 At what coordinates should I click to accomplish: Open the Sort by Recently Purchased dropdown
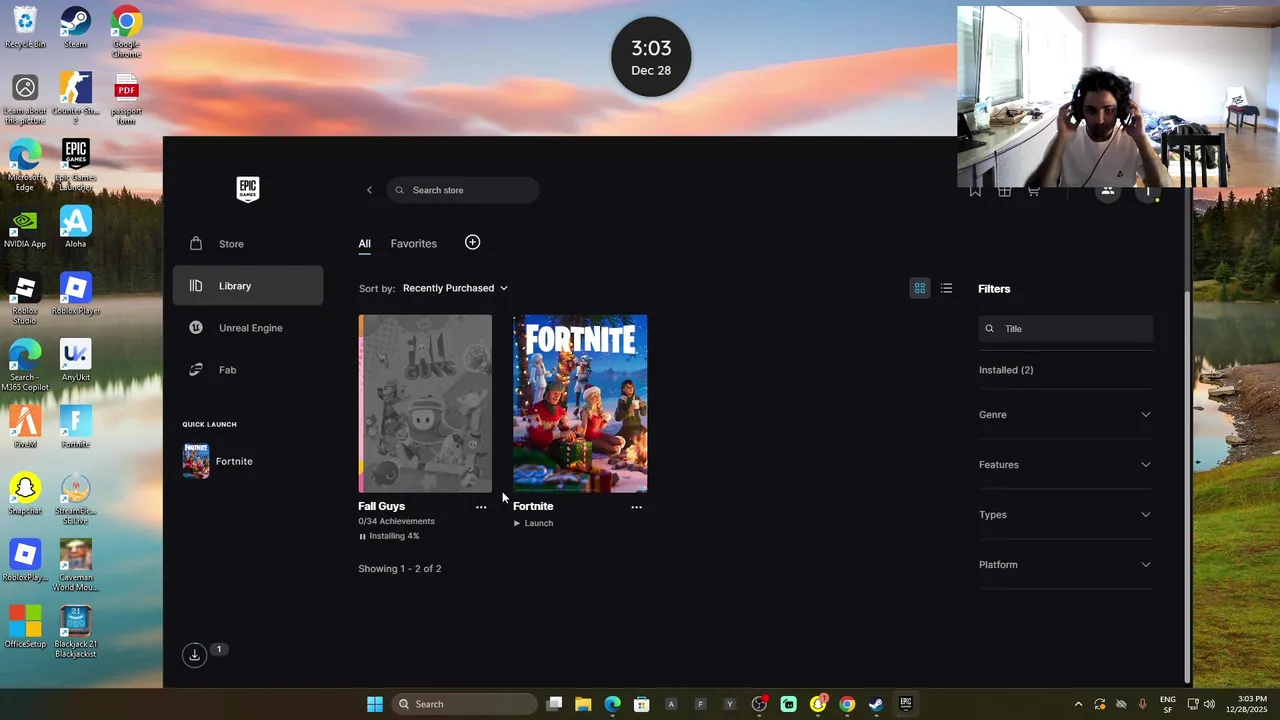point(455,288)
